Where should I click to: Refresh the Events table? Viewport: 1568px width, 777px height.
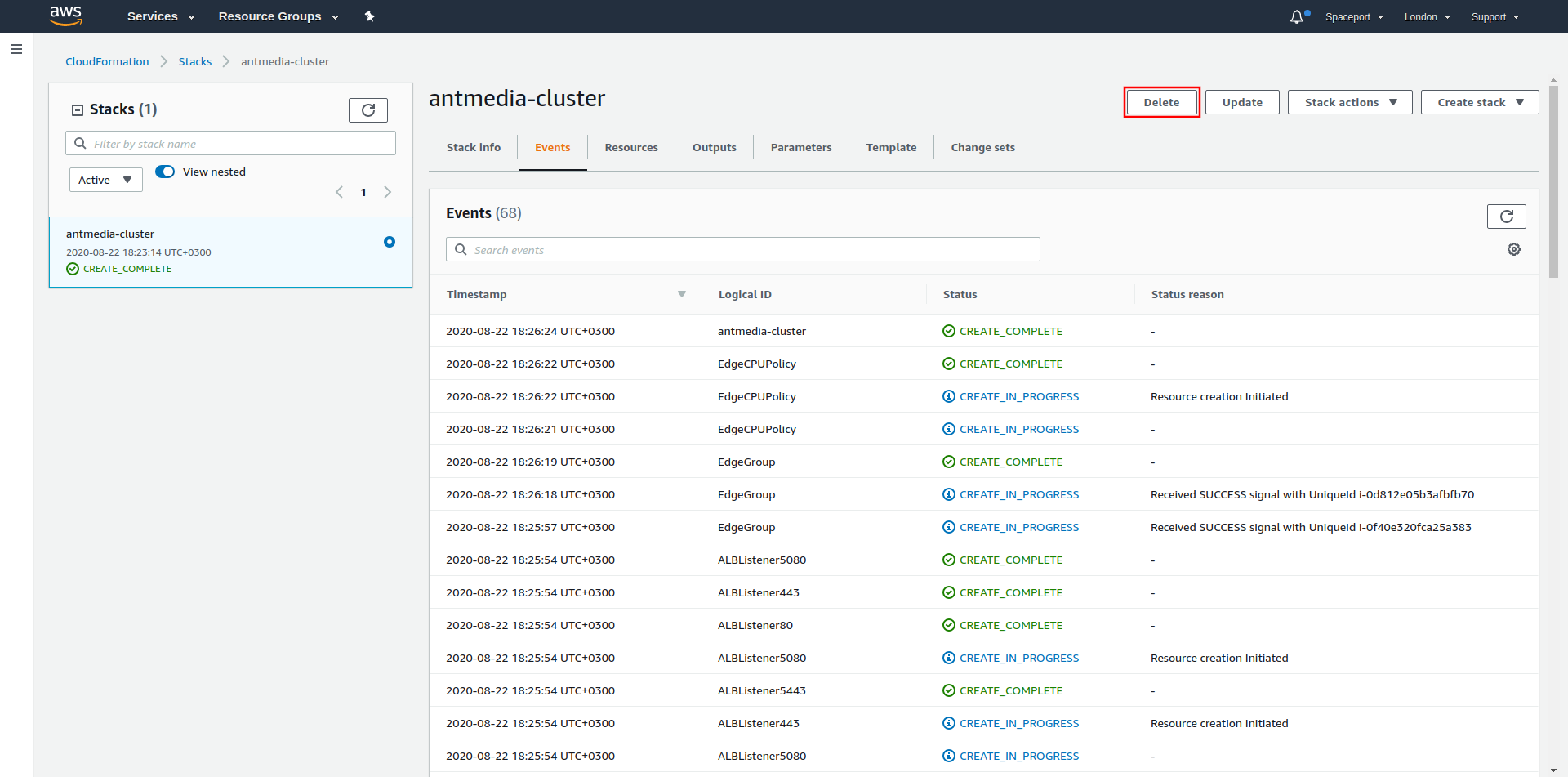click(x=1507, y=216)
